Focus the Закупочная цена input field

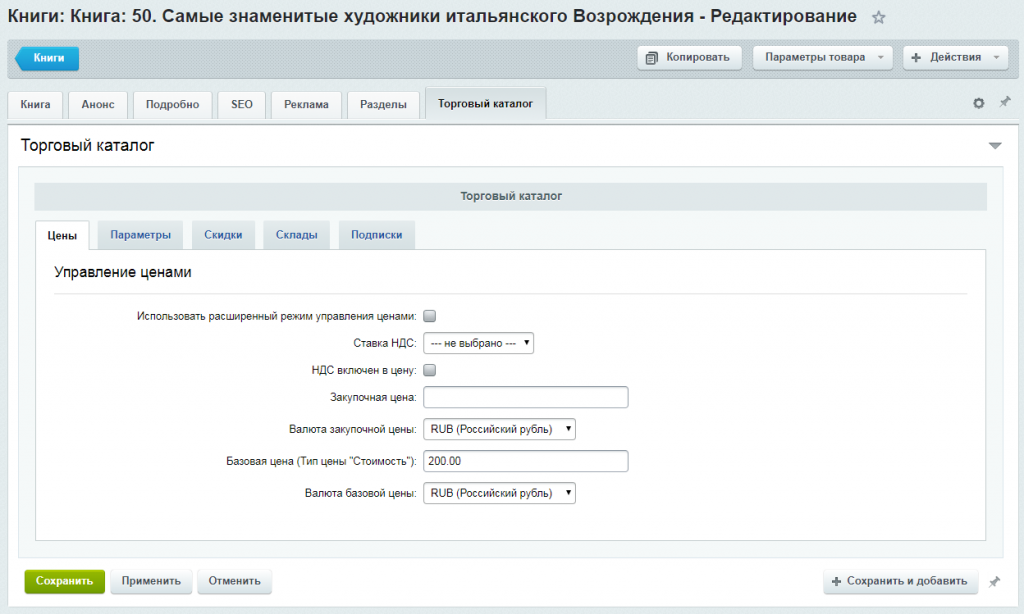(x=526, y=397)
